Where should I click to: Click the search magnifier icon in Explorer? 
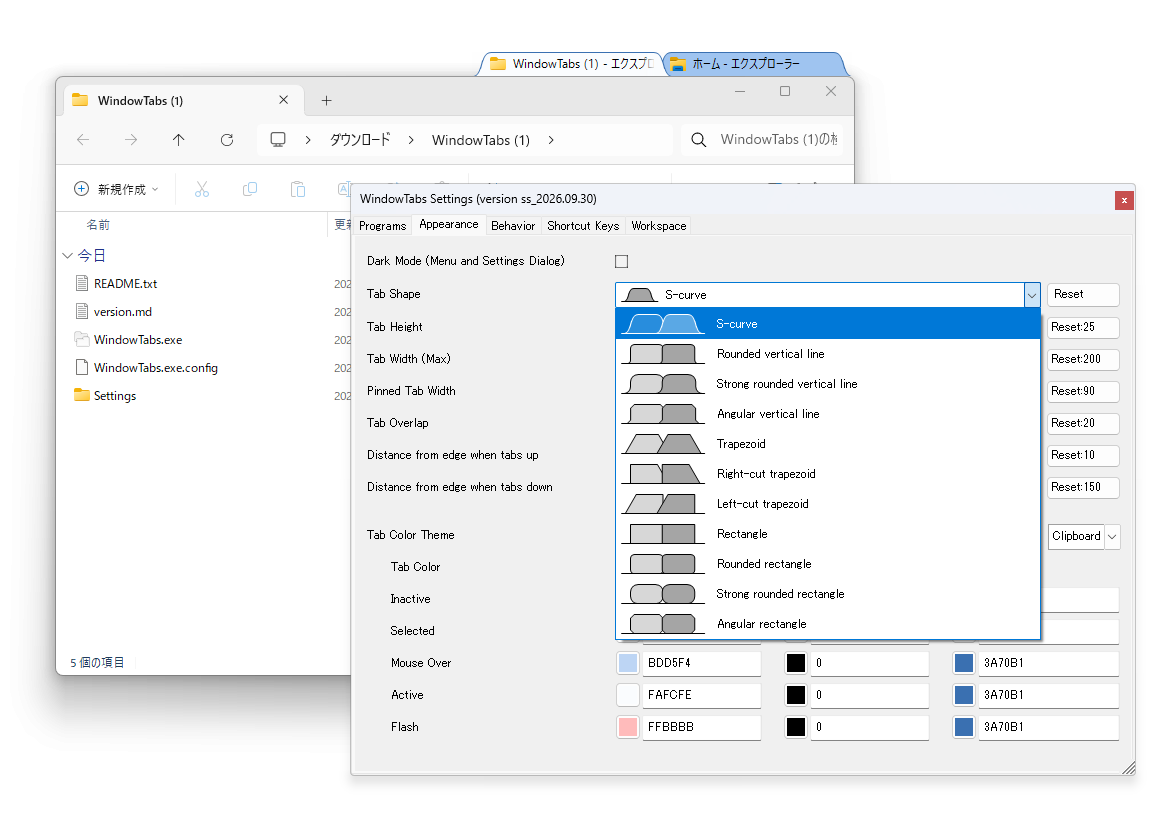click(699, 140)
